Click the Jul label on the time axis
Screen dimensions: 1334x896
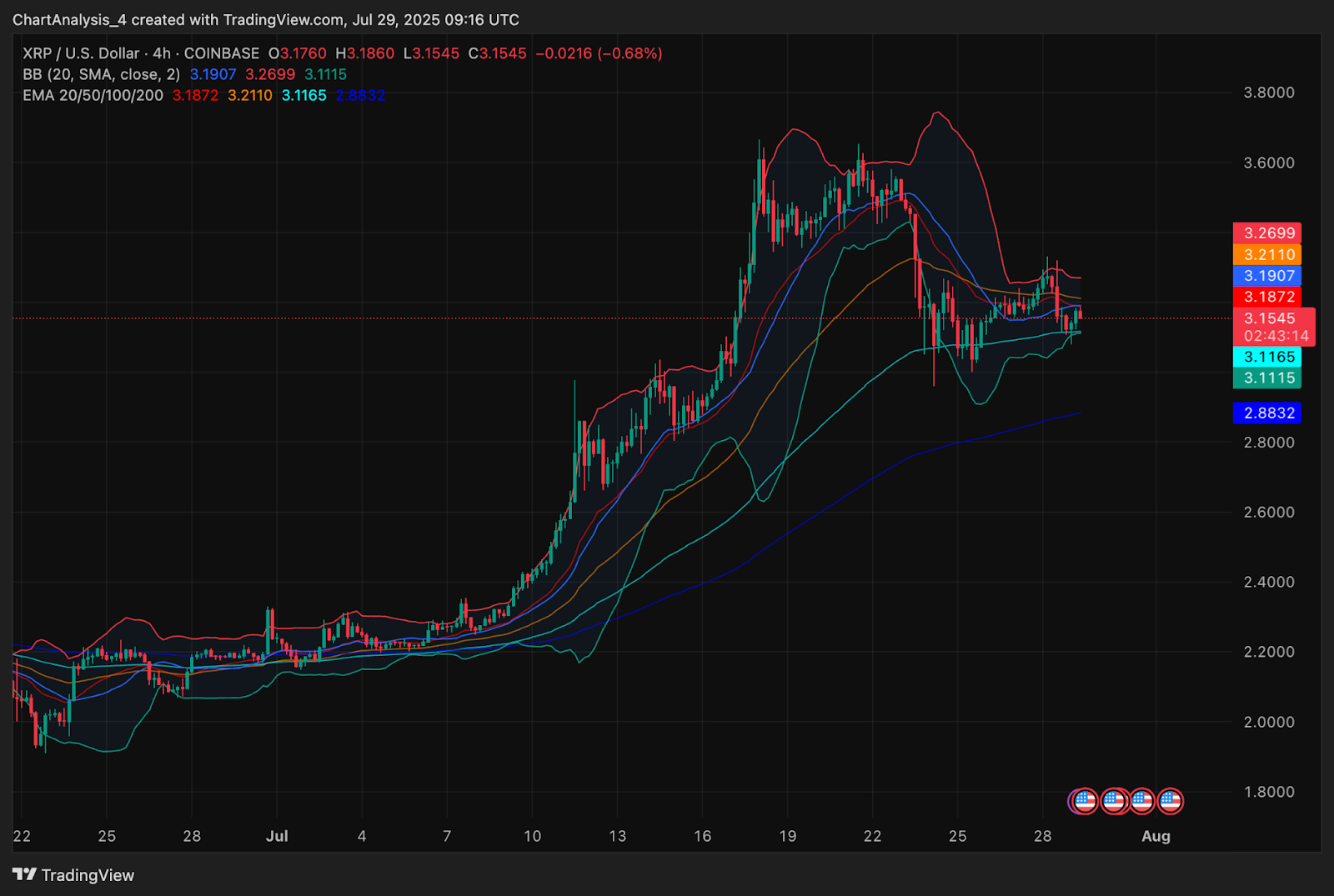coord(277,836)
